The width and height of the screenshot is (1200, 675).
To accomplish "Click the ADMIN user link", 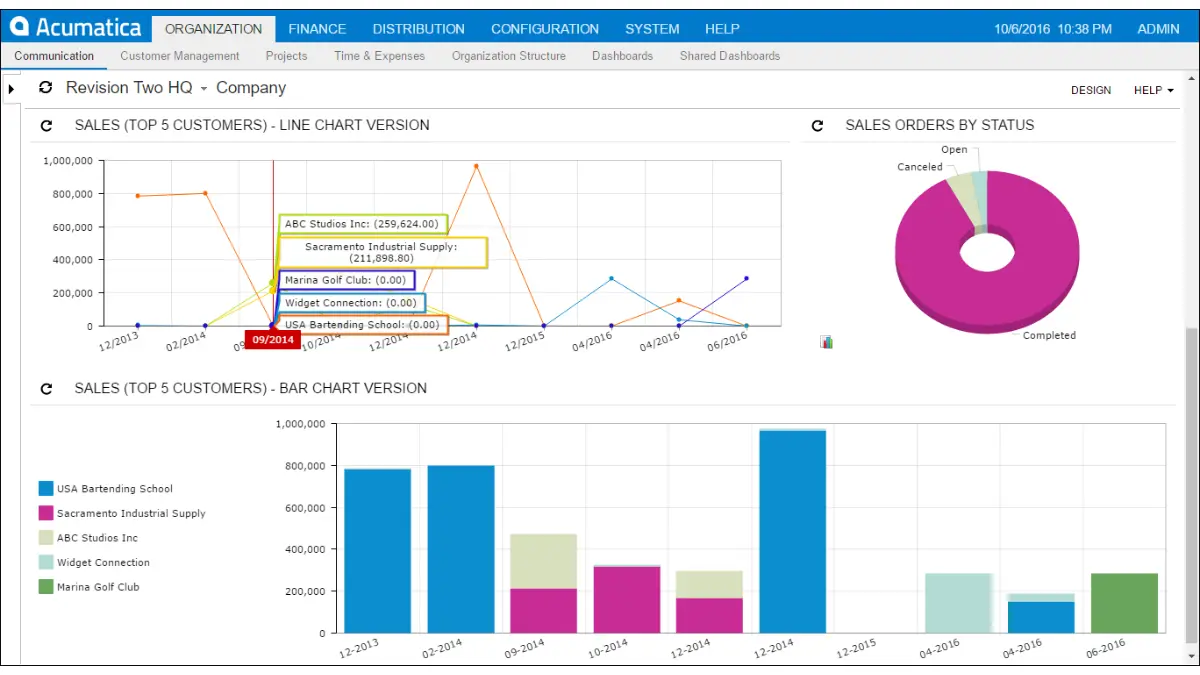I will click(1158, 29).
